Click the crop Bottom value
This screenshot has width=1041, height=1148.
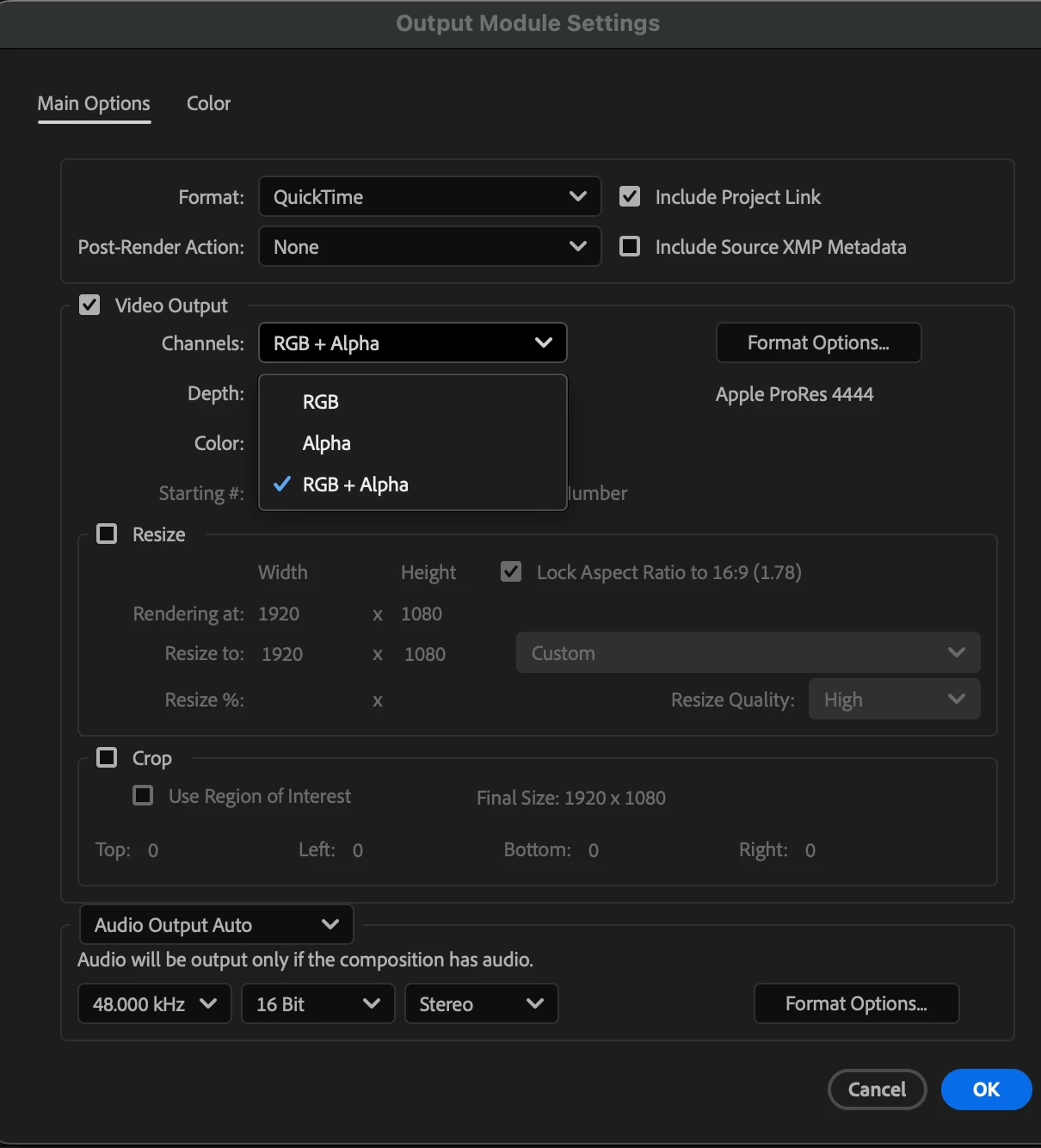point(594,850)
